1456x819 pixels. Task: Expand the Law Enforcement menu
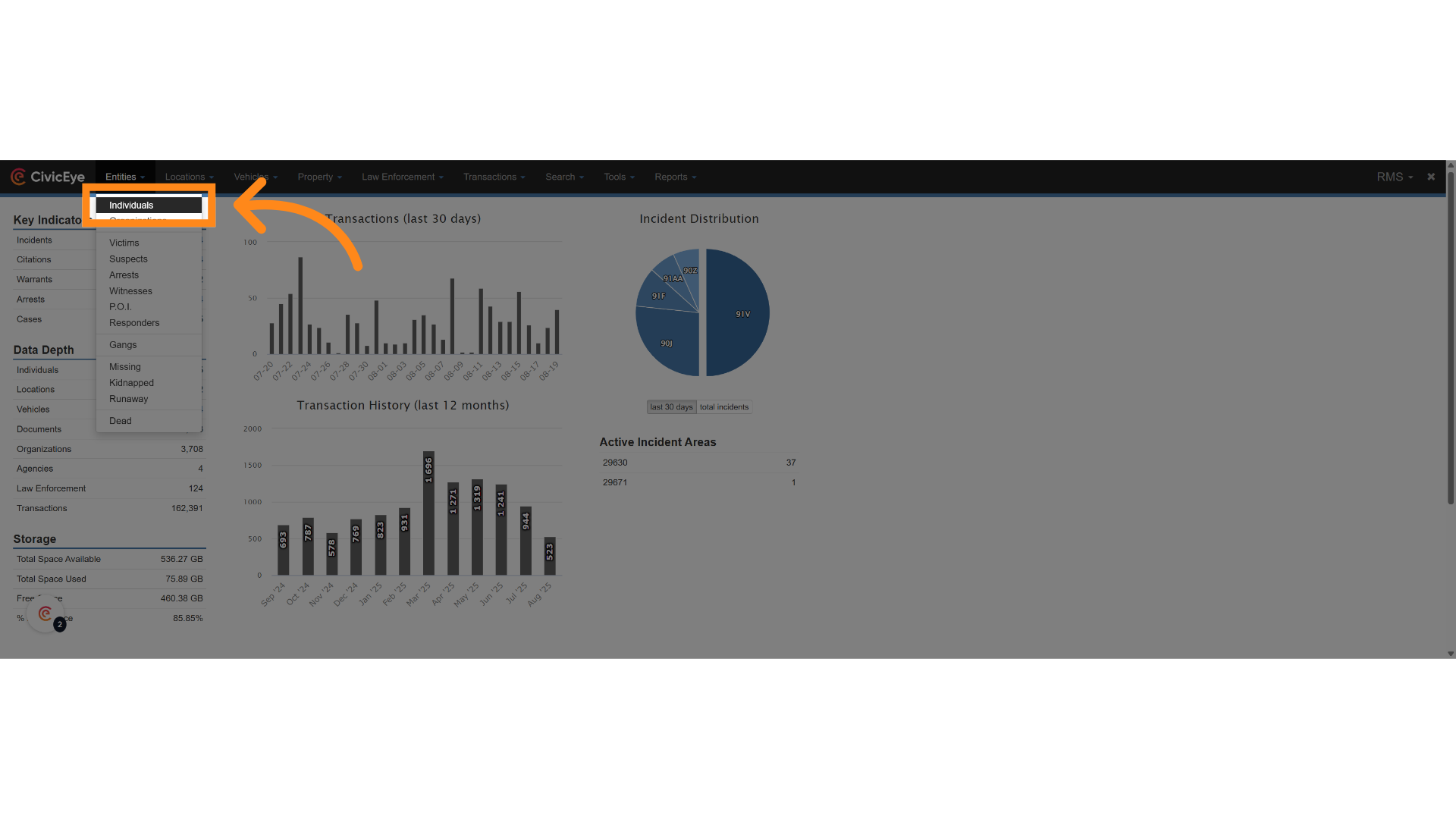(x=402, y=177)
